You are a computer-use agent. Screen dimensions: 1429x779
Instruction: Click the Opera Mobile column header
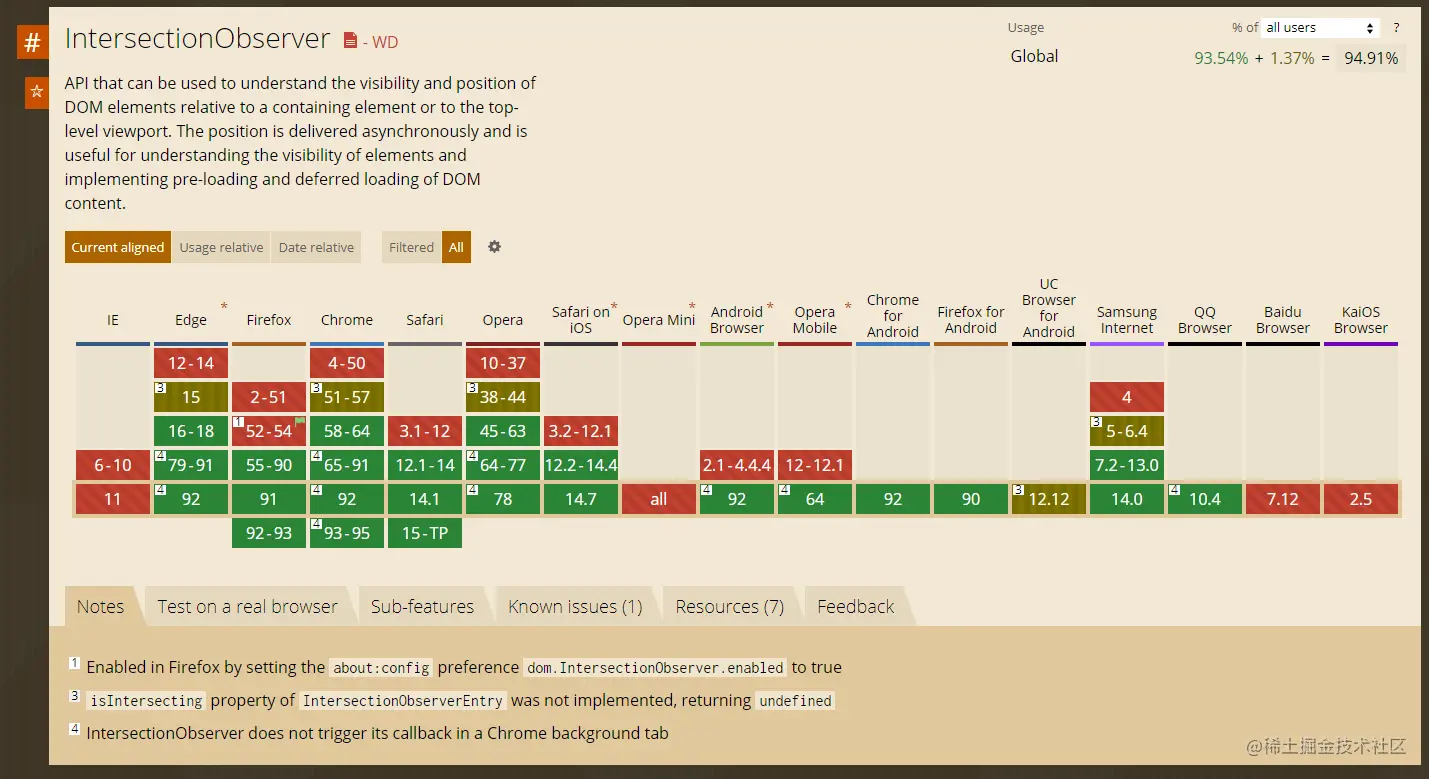tap(815, 320)
